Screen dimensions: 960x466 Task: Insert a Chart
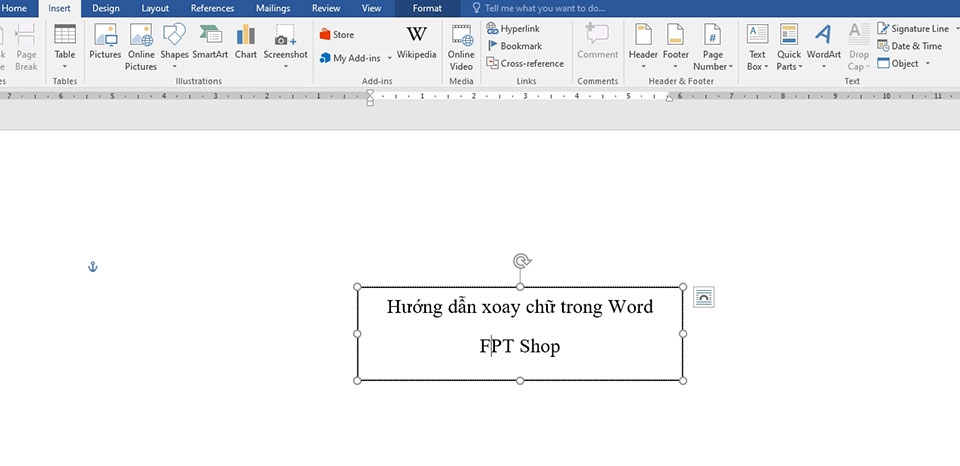246,42
